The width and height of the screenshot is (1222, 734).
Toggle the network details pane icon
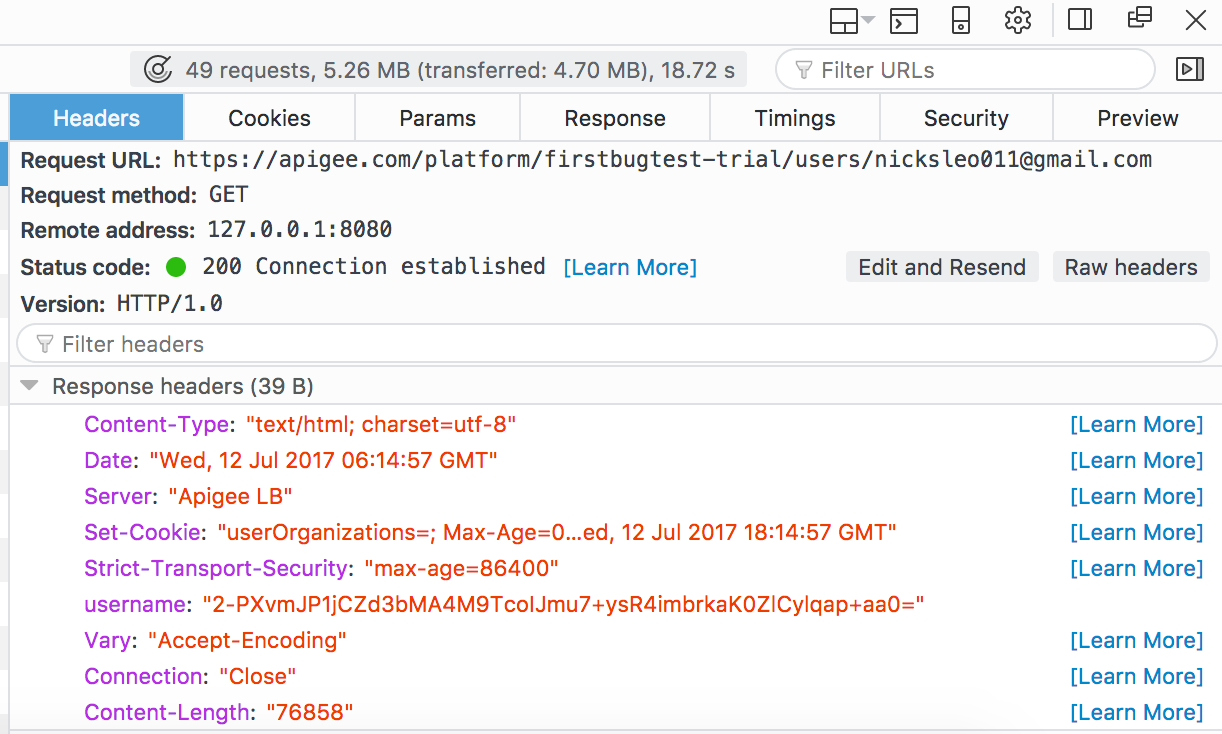(1189, 69)
